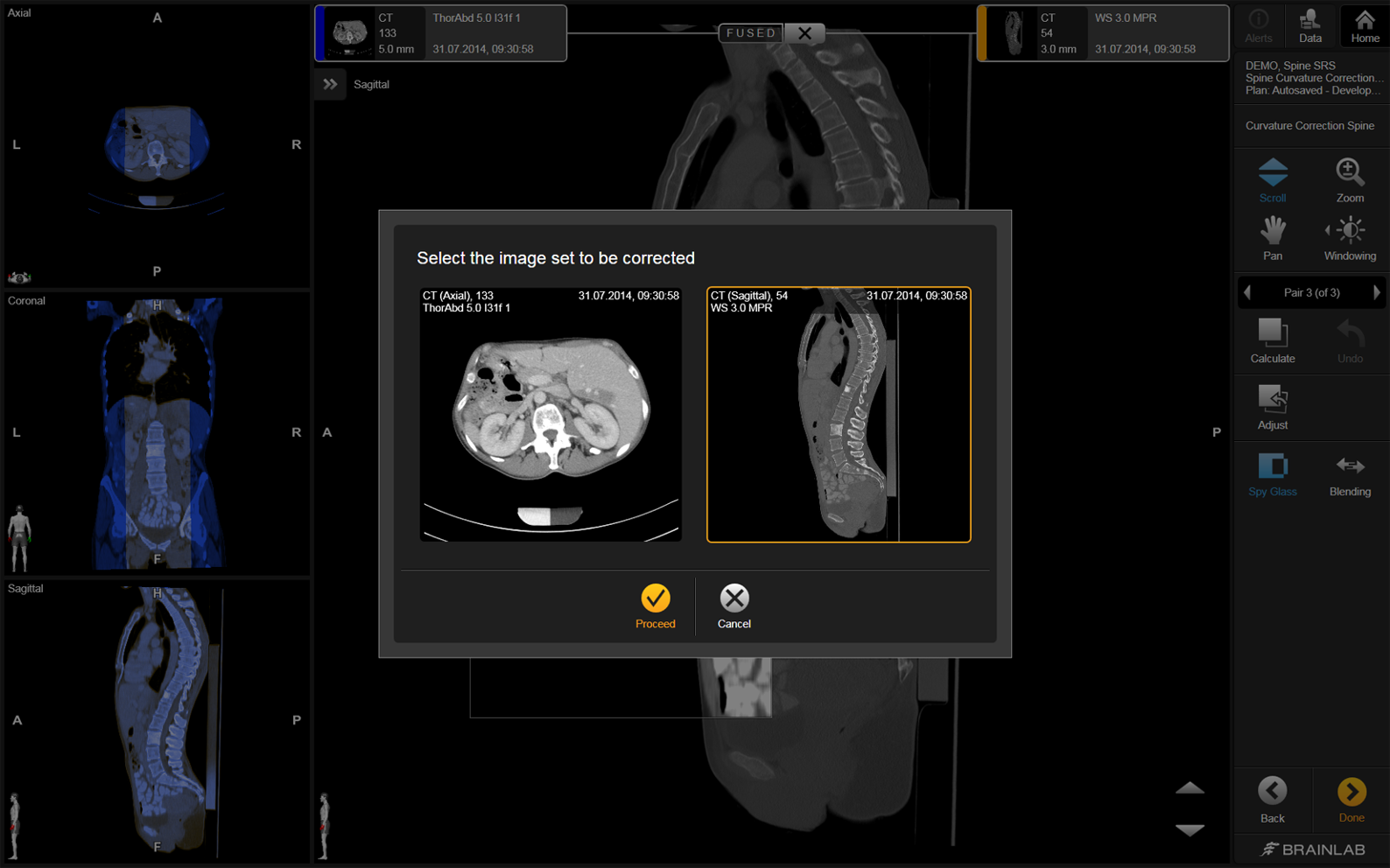
Task: Confirm with the Proceed checkmark
Action: 655,606
